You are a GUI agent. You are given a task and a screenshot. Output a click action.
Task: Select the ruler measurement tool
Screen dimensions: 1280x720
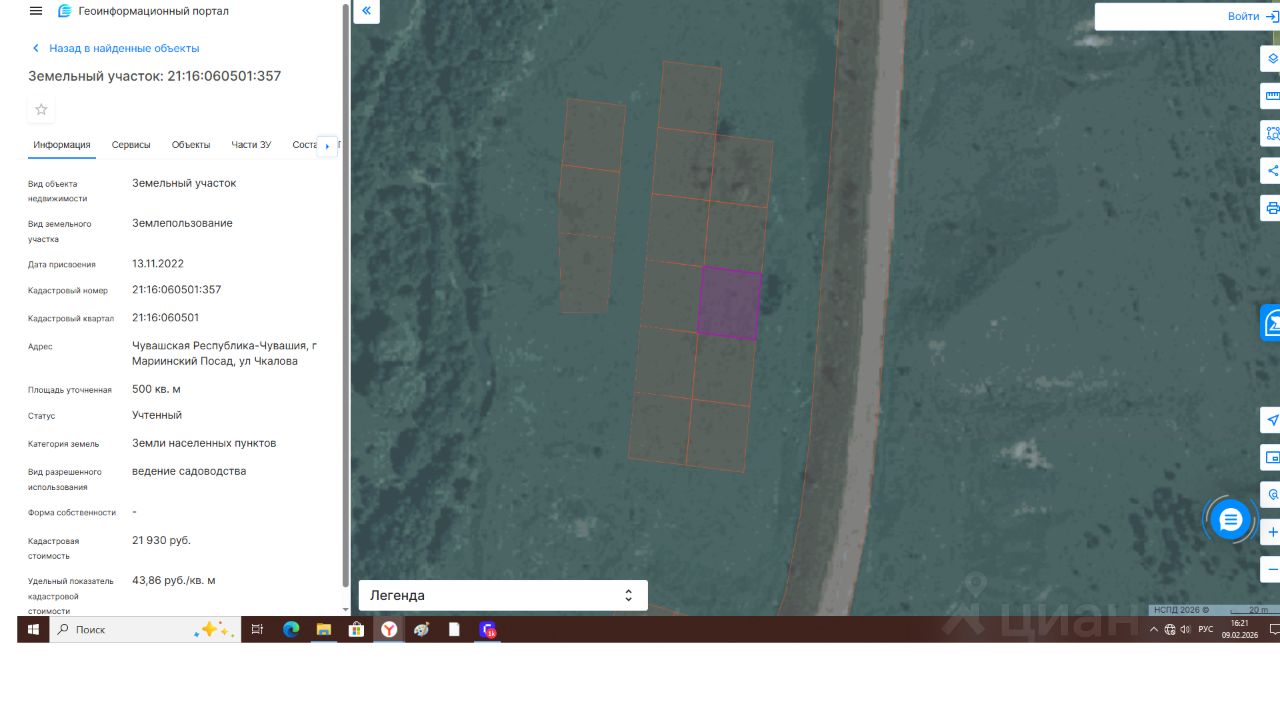[1271, 96]
